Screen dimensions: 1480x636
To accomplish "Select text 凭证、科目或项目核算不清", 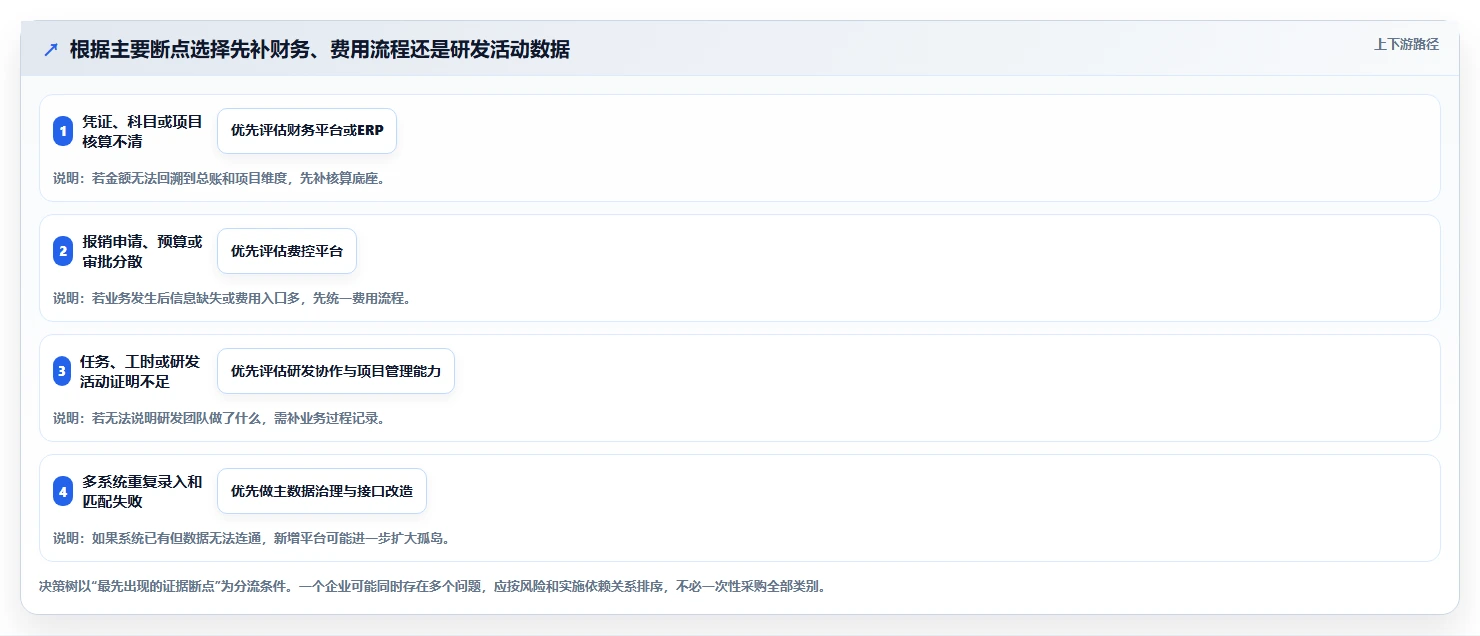I will 143,131.
